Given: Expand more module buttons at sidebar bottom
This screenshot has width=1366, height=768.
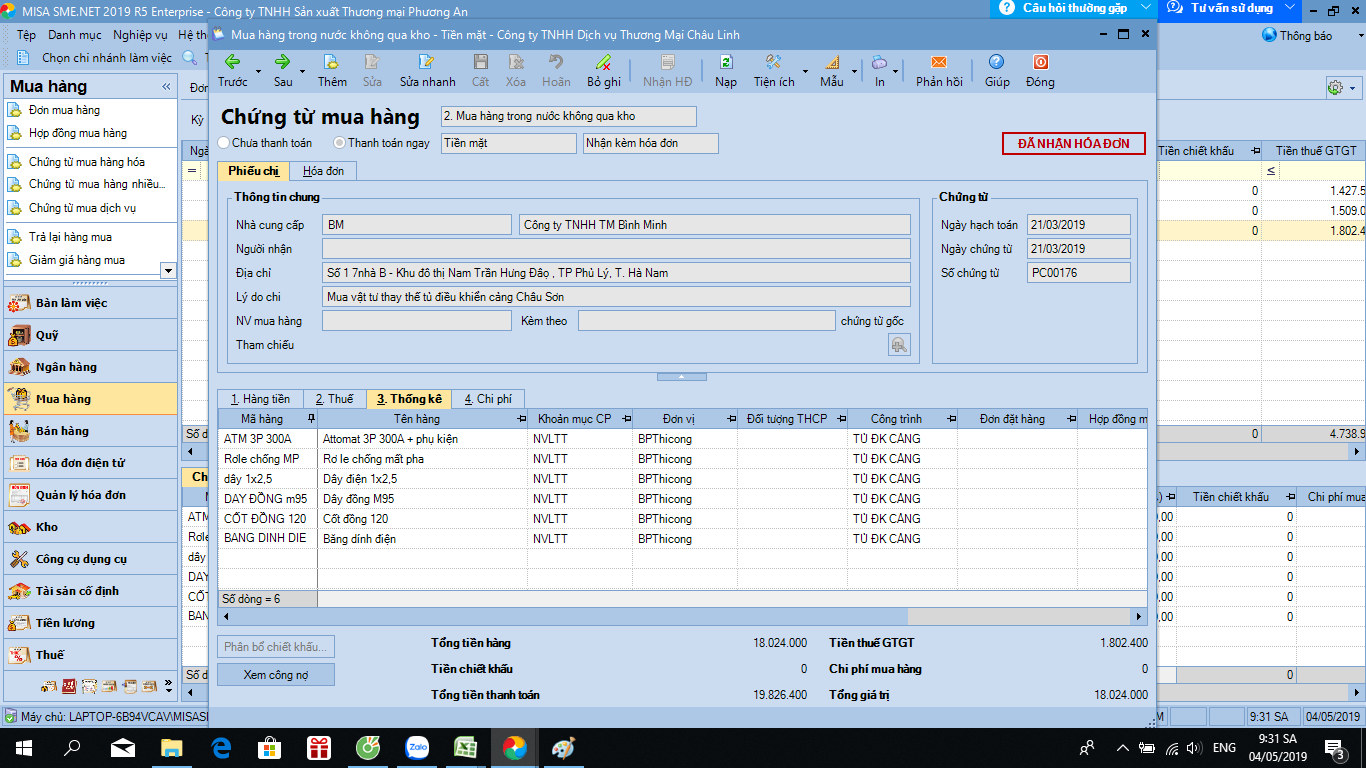Looking at the screenshot, I should click(168, 688).
